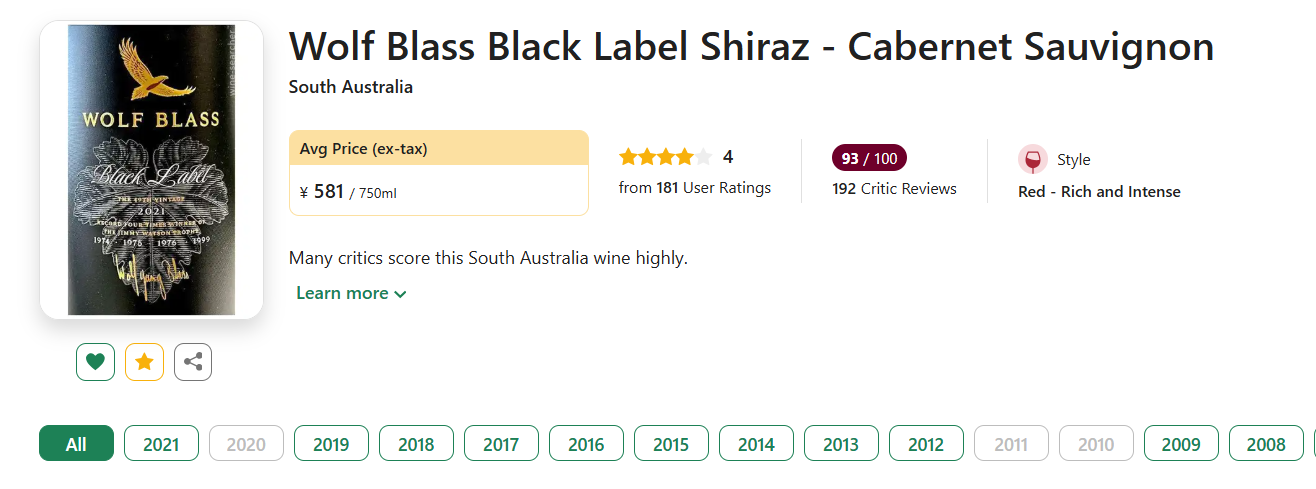This screenshot has height=489, width=1316.
Task: Expand the Learn more section
Action: pyautogui.click(x=351, y=293)
